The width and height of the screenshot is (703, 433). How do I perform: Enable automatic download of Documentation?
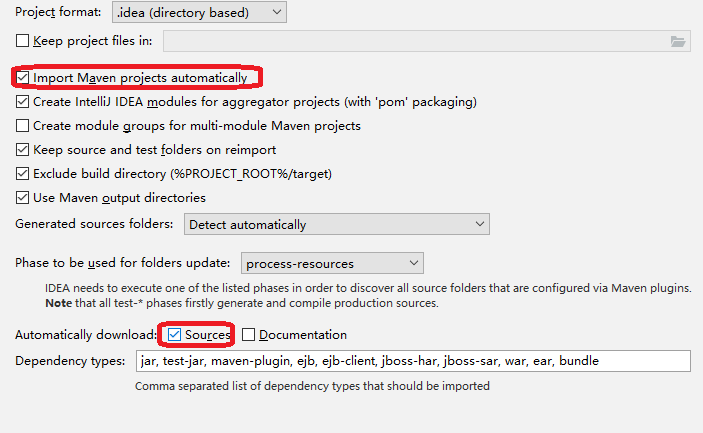coord(249,335)
